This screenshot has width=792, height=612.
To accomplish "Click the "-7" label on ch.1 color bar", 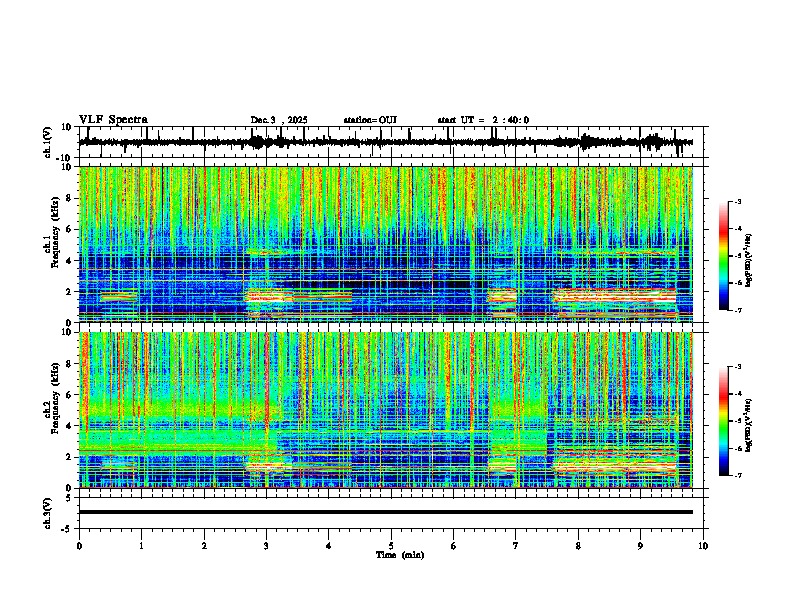I will (737, 311).
